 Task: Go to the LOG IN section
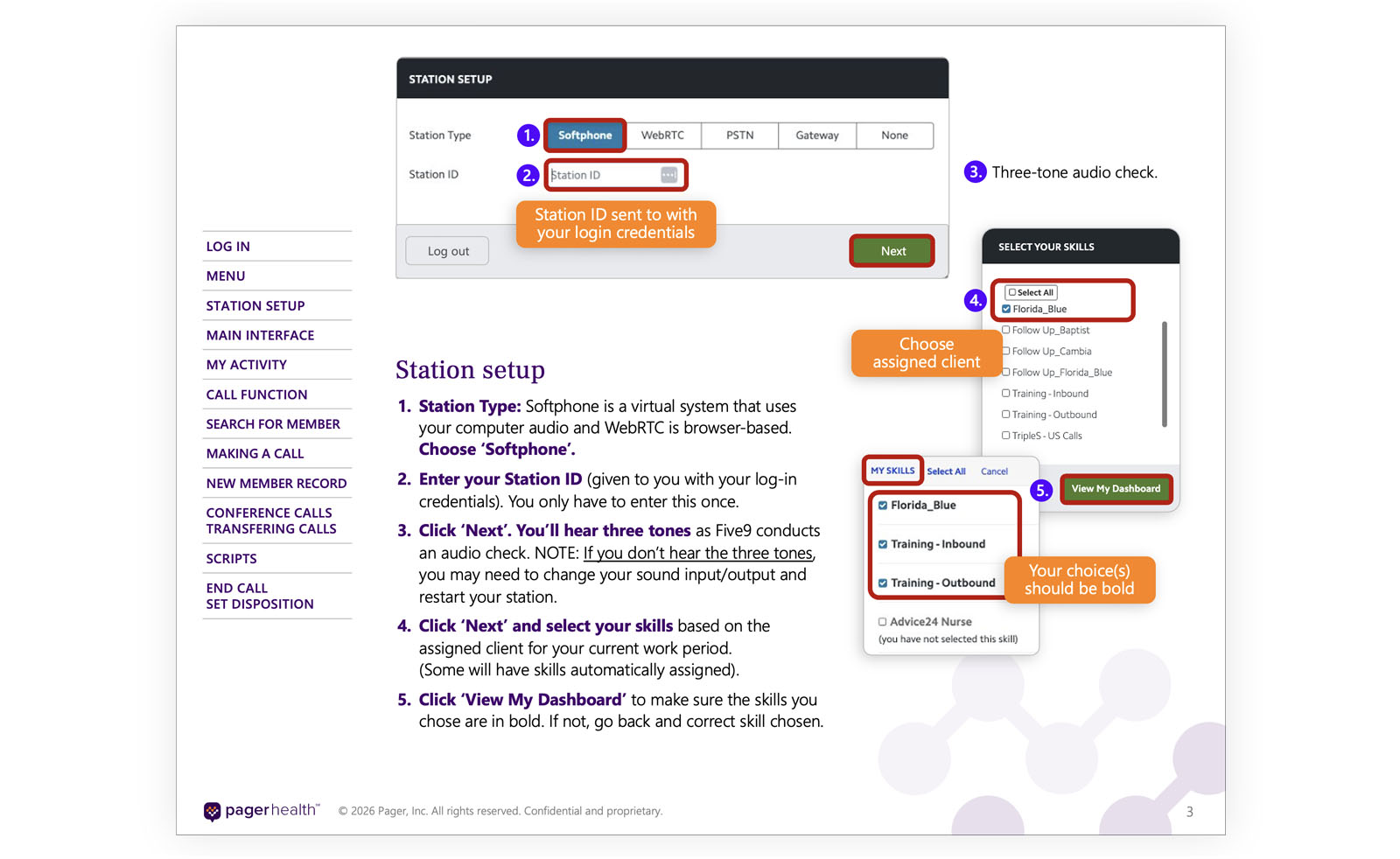coord(228,247)
